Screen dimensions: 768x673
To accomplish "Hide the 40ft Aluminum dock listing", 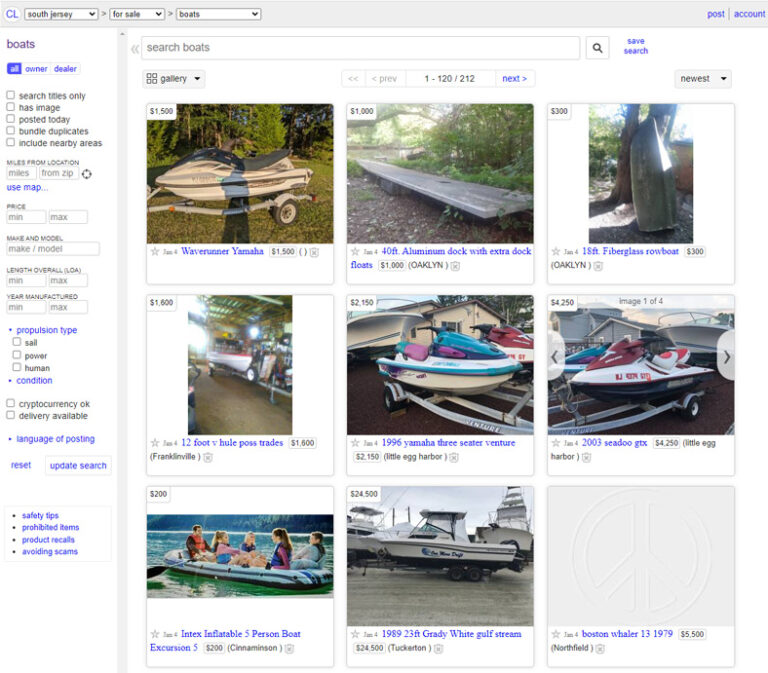I will tap(455, 266).
